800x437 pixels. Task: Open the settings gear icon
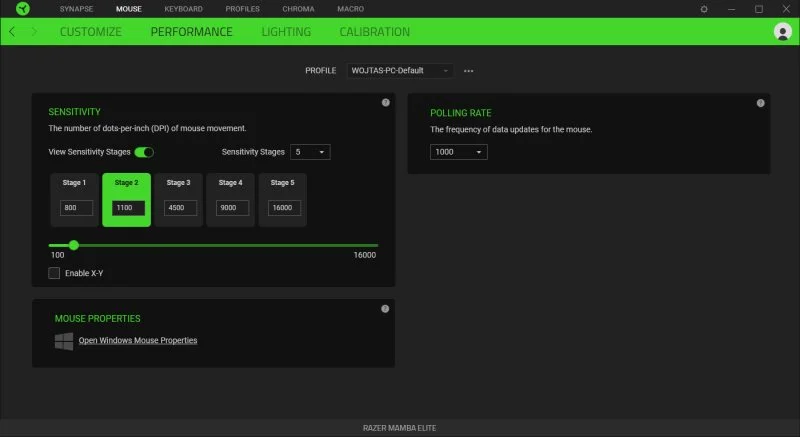(x=704, y=9)
